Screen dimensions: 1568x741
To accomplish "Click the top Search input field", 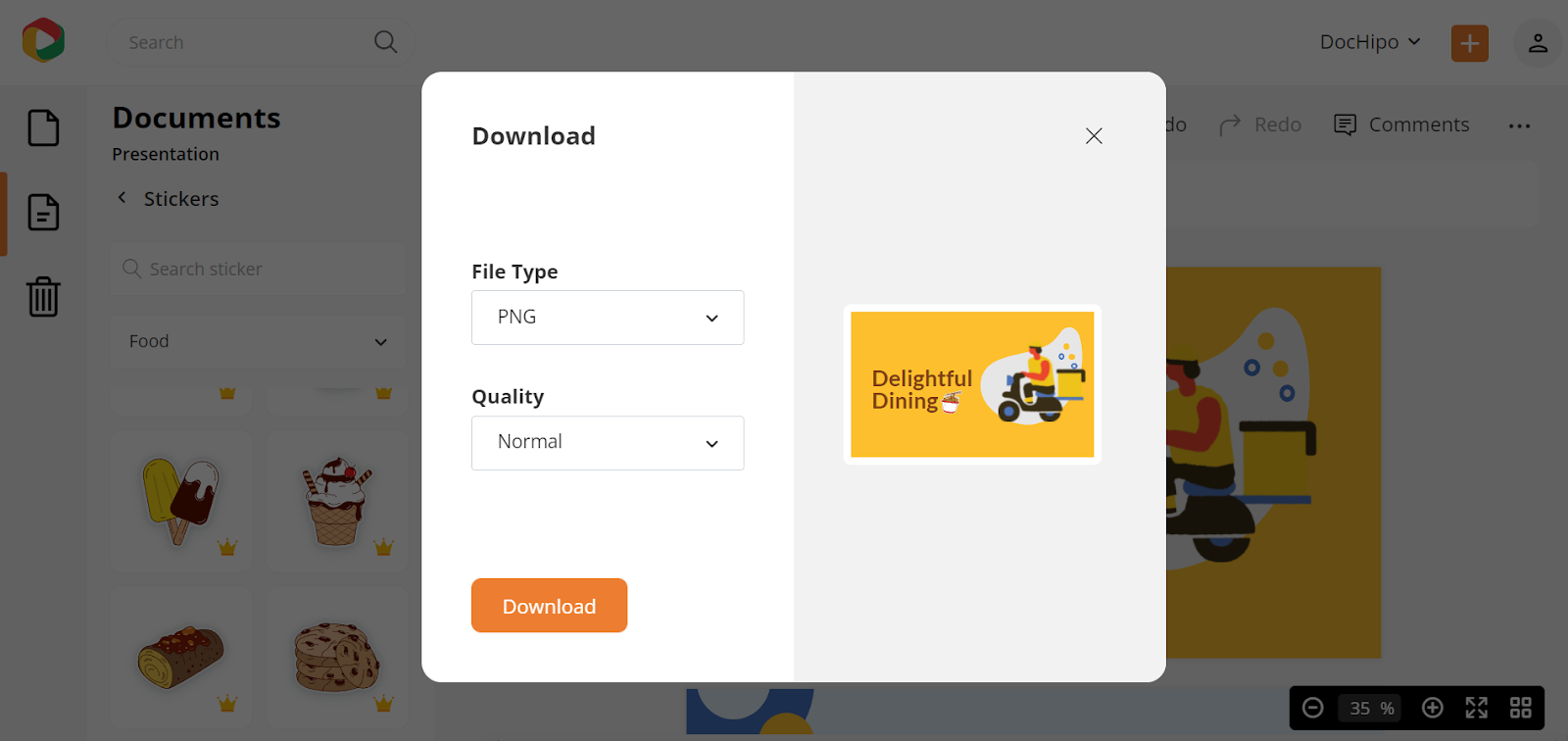I will 260,42.
